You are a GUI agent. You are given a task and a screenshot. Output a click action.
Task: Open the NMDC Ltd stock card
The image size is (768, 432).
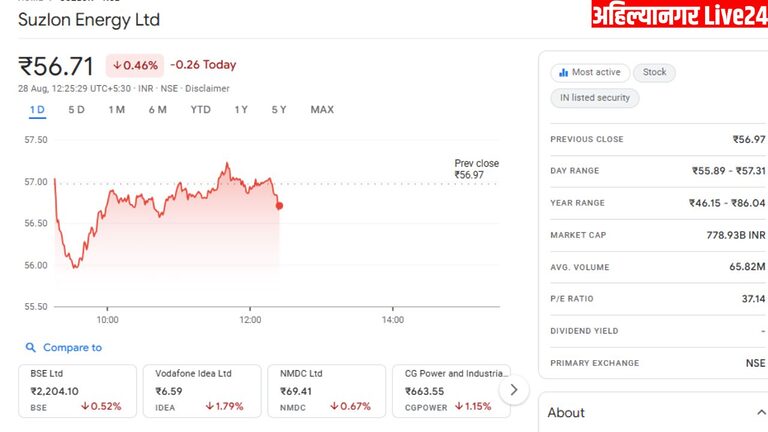[323, 390]
